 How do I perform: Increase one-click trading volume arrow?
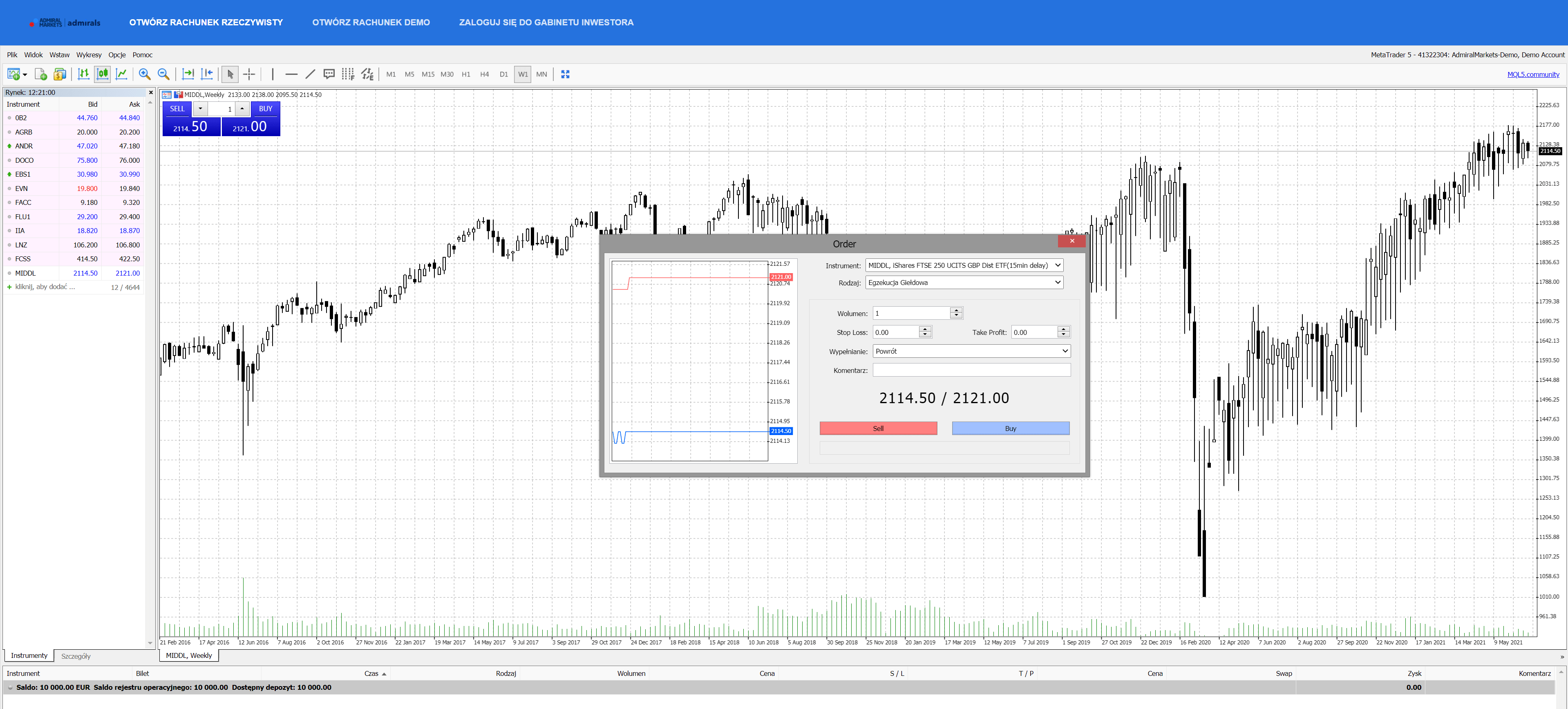[x=242, y=109]
